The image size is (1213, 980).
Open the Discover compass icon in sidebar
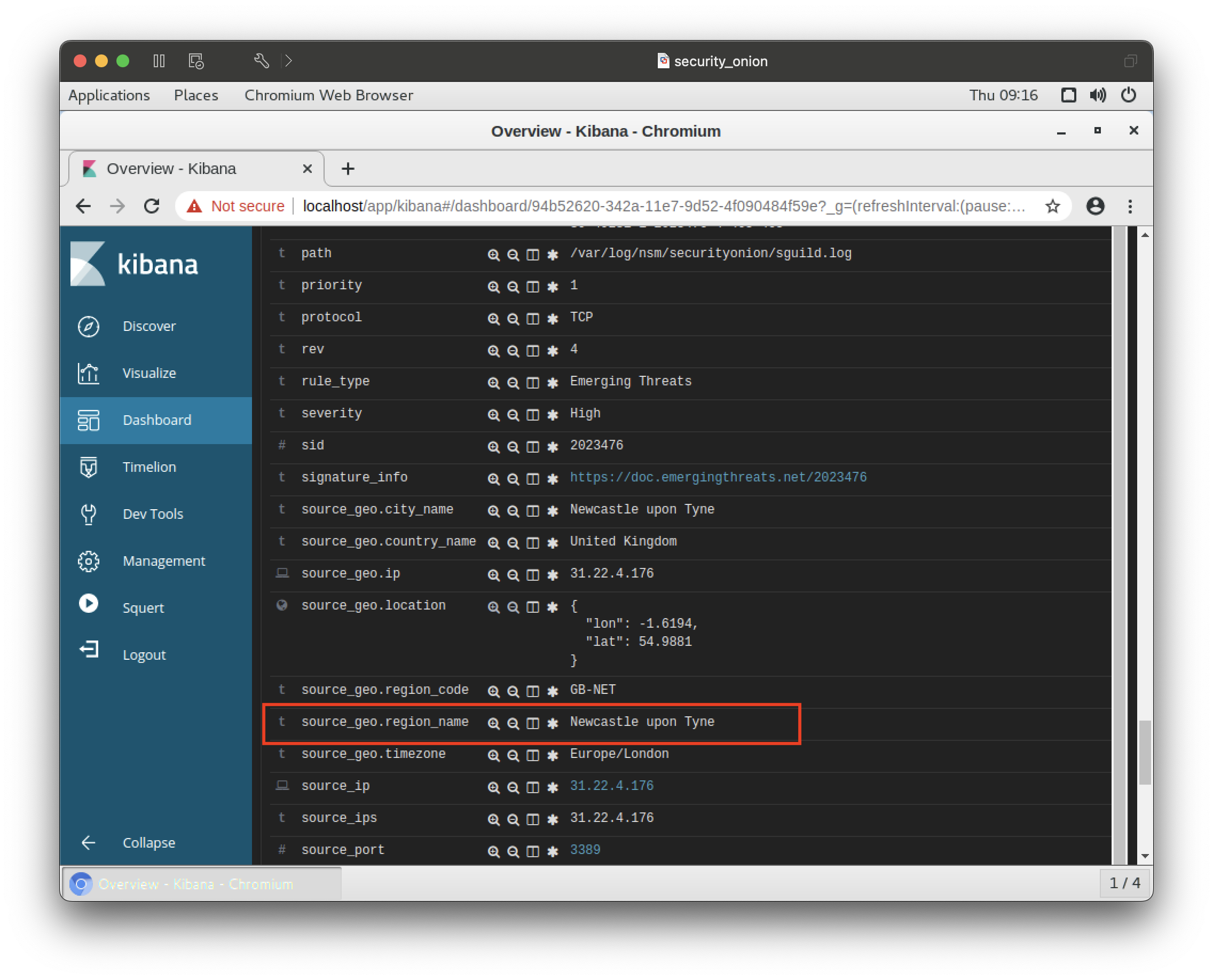pyautogui.click(x=88, y=326)
